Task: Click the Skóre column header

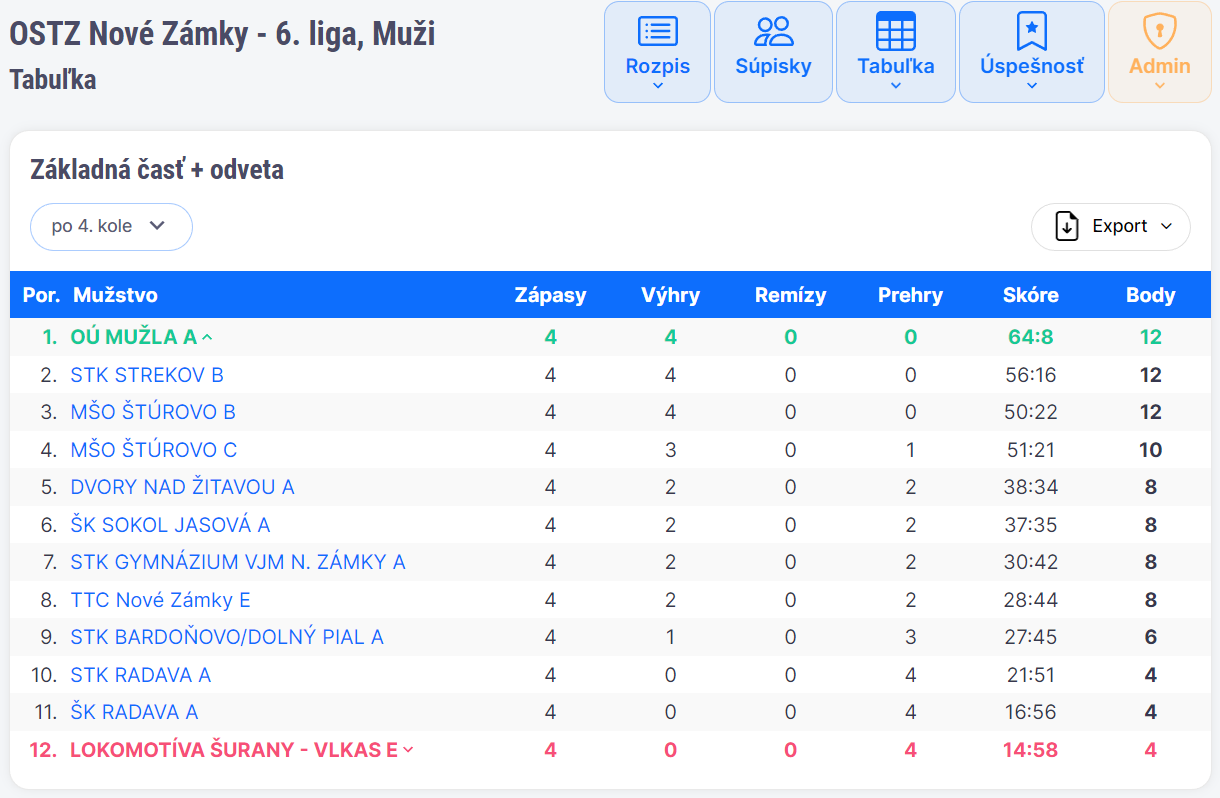Action: point(1031,295)
